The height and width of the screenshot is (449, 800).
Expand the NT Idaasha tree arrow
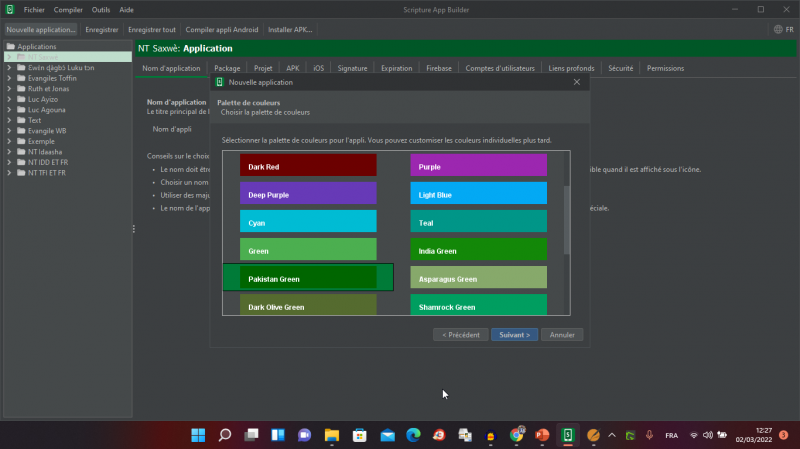coord(9,152)
